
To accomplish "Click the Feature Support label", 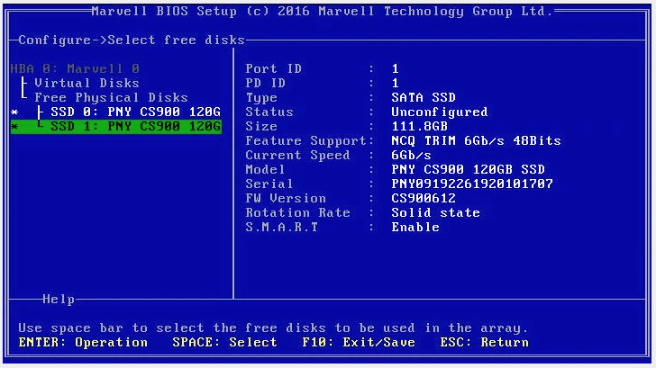I will coord(306,141).
